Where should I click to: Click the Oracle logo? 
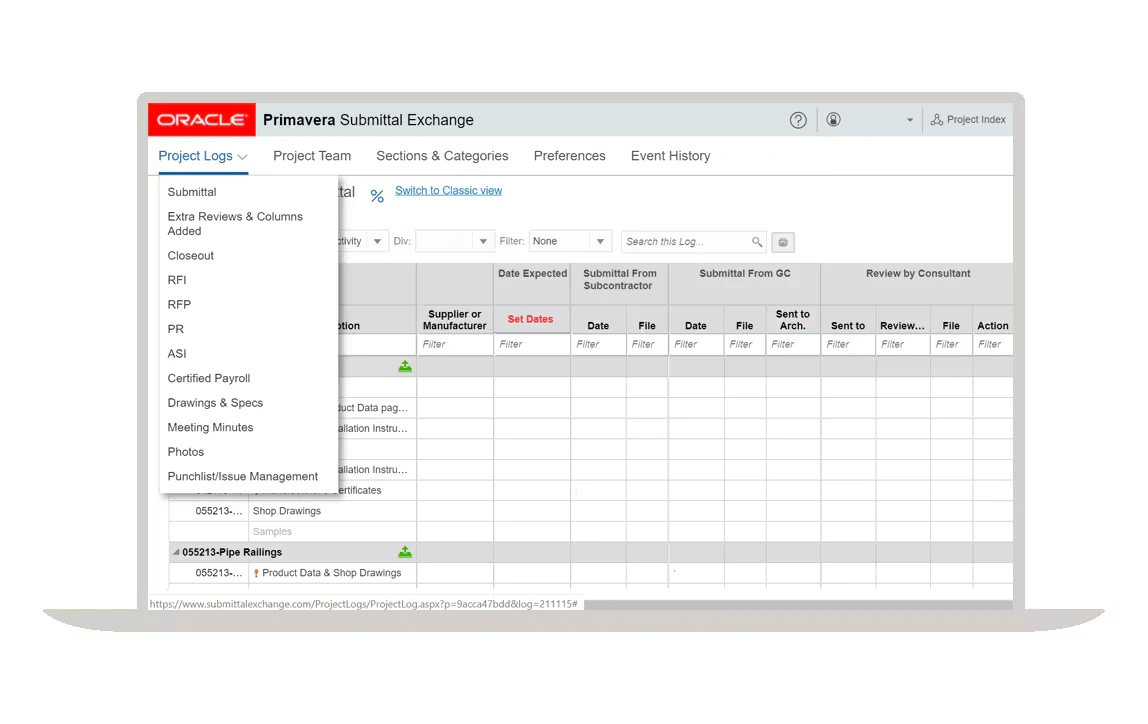[x=201, y=119]
